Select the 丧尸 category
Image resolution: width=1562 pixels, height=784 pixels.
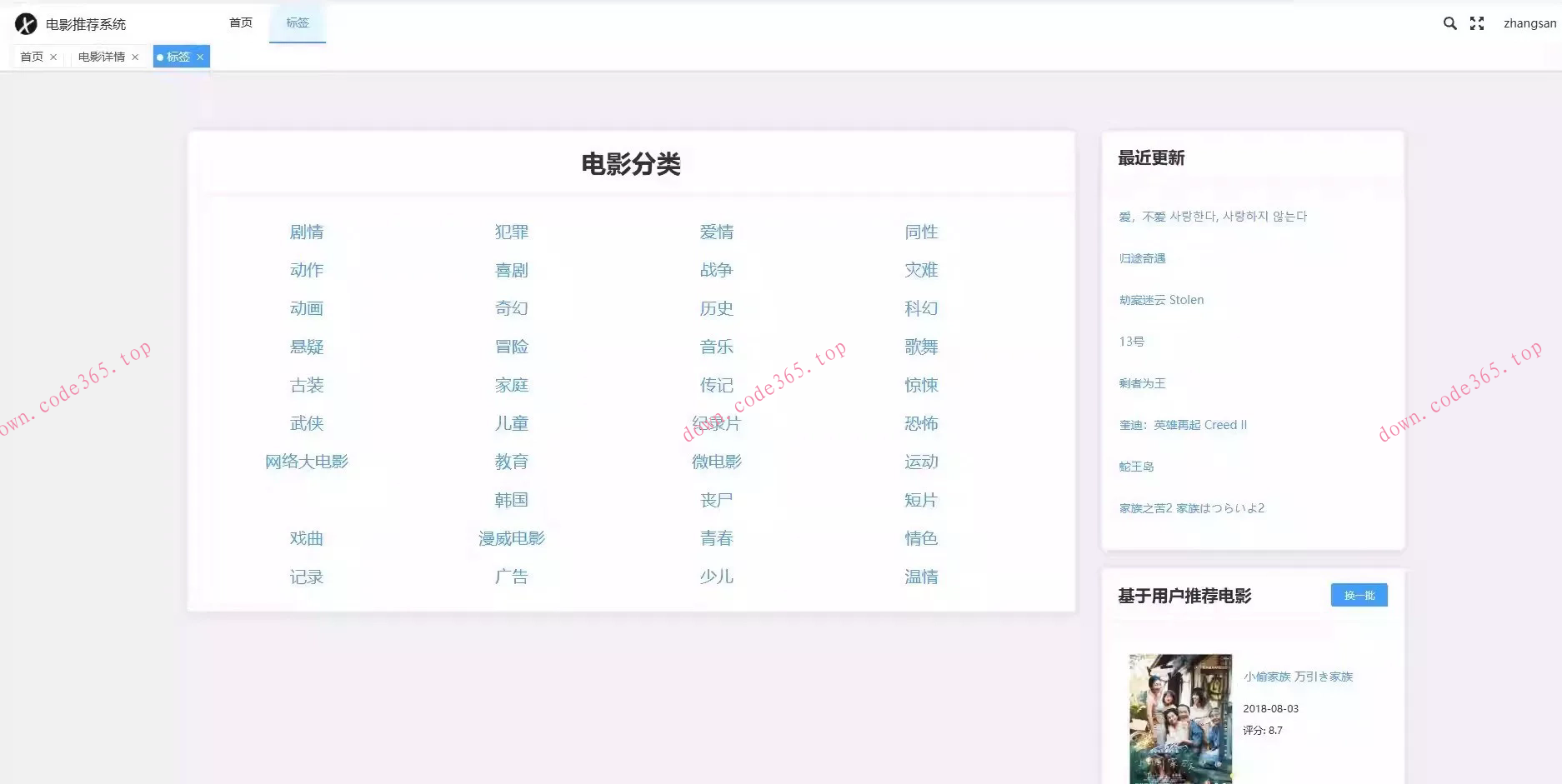click(x=717, y=500)
